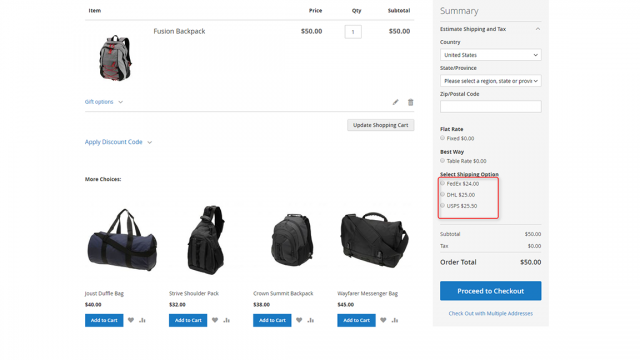Open Joust Duffle Bag product image
This screenshot has height=360, width=640.
(x=122, y=239)
